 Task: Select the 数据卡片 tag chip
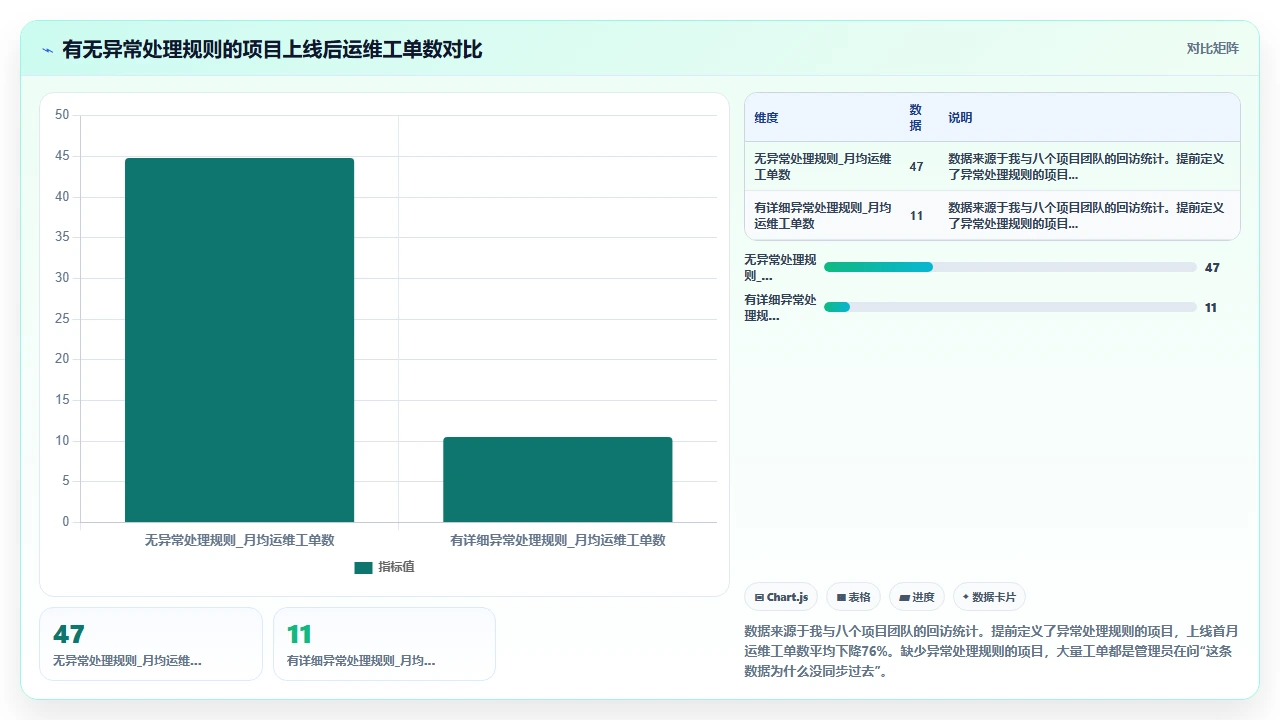click(989, 597)
